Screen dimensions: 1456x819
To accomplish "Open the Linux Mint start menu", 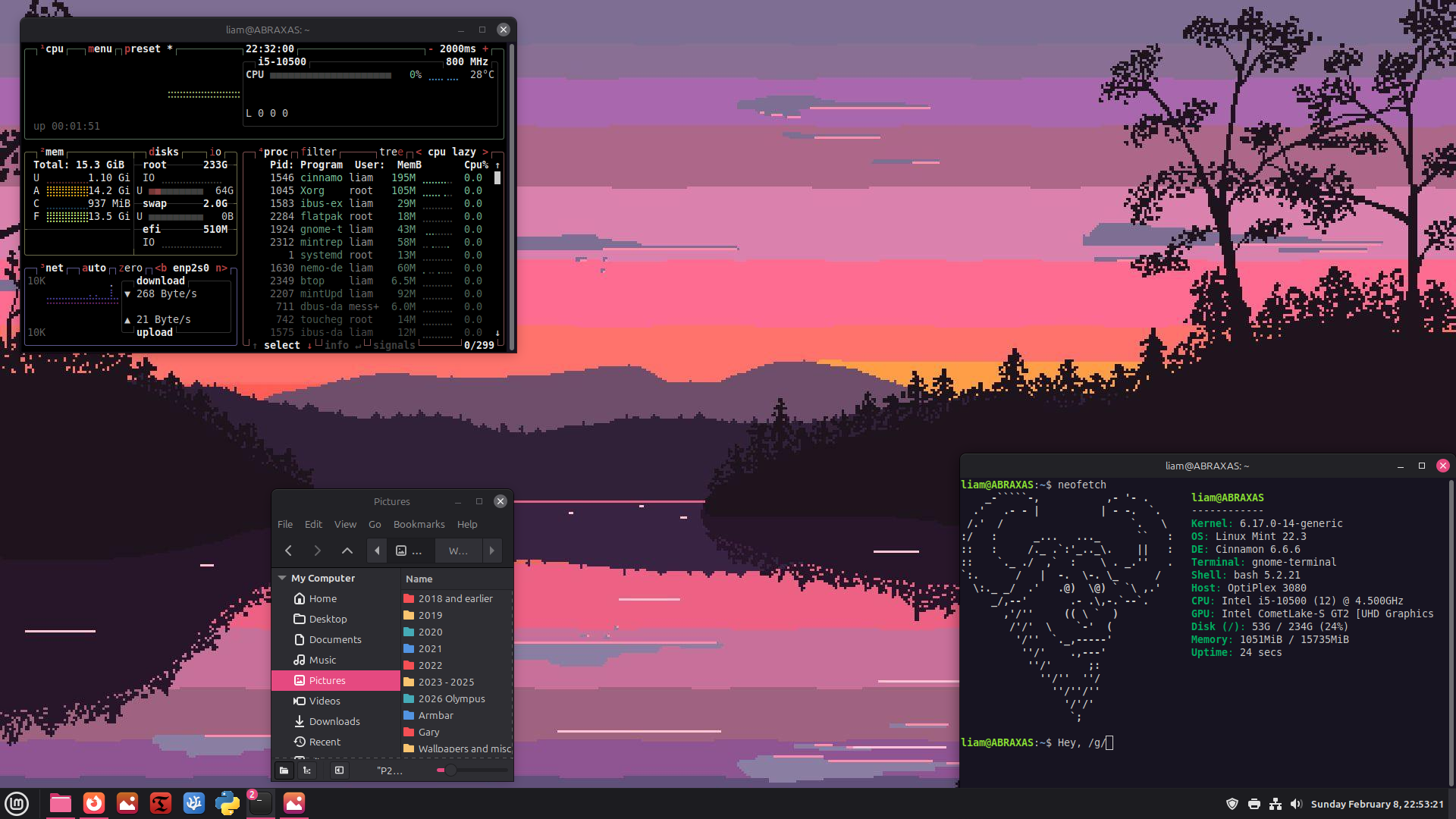I will click(x=17, y=803).
